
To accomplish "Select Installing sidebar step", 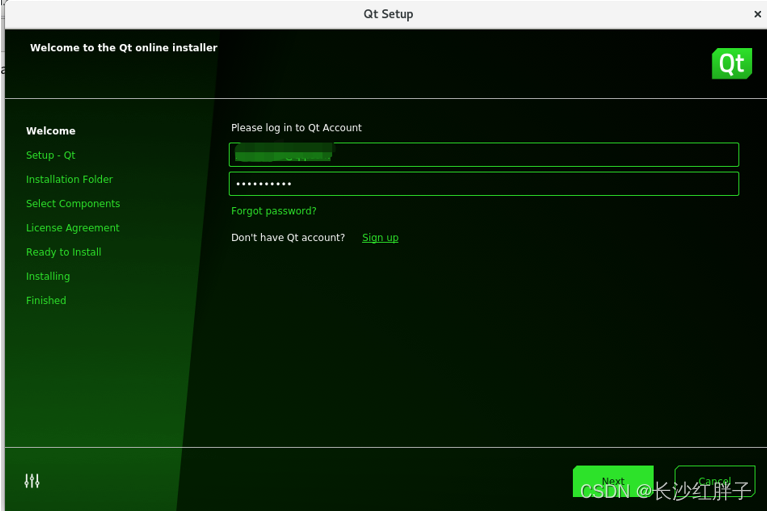I will (x=48, y=276).
